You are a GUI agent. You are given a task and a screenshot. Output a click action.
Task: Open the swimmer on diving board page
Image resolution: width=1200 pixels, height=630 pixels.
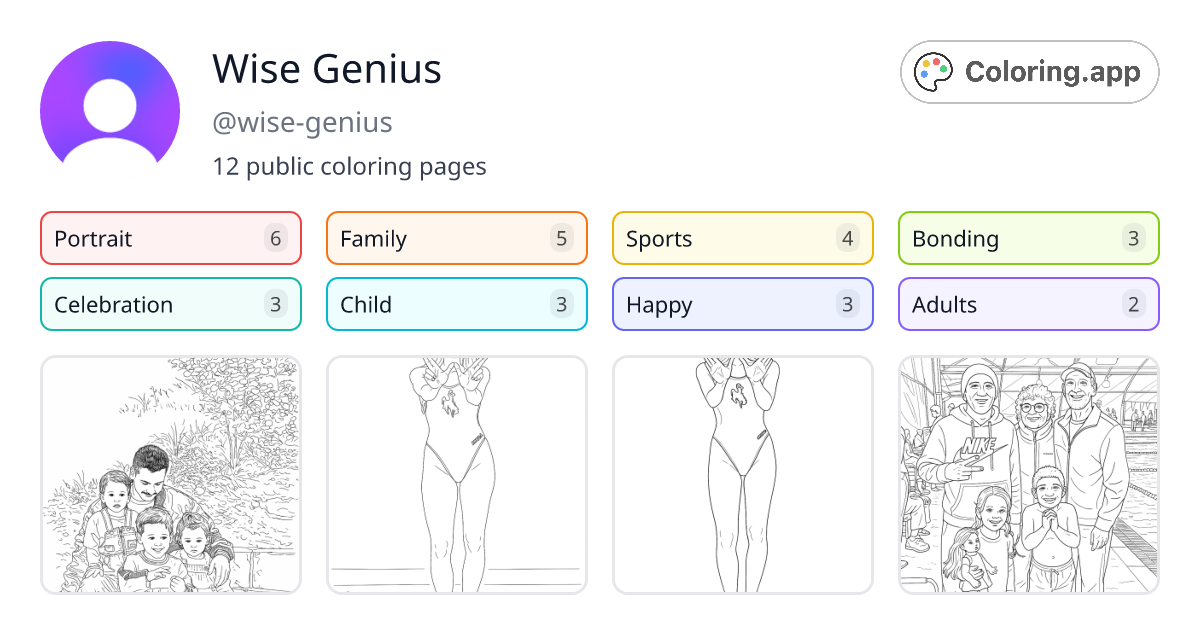click(456, 474)
